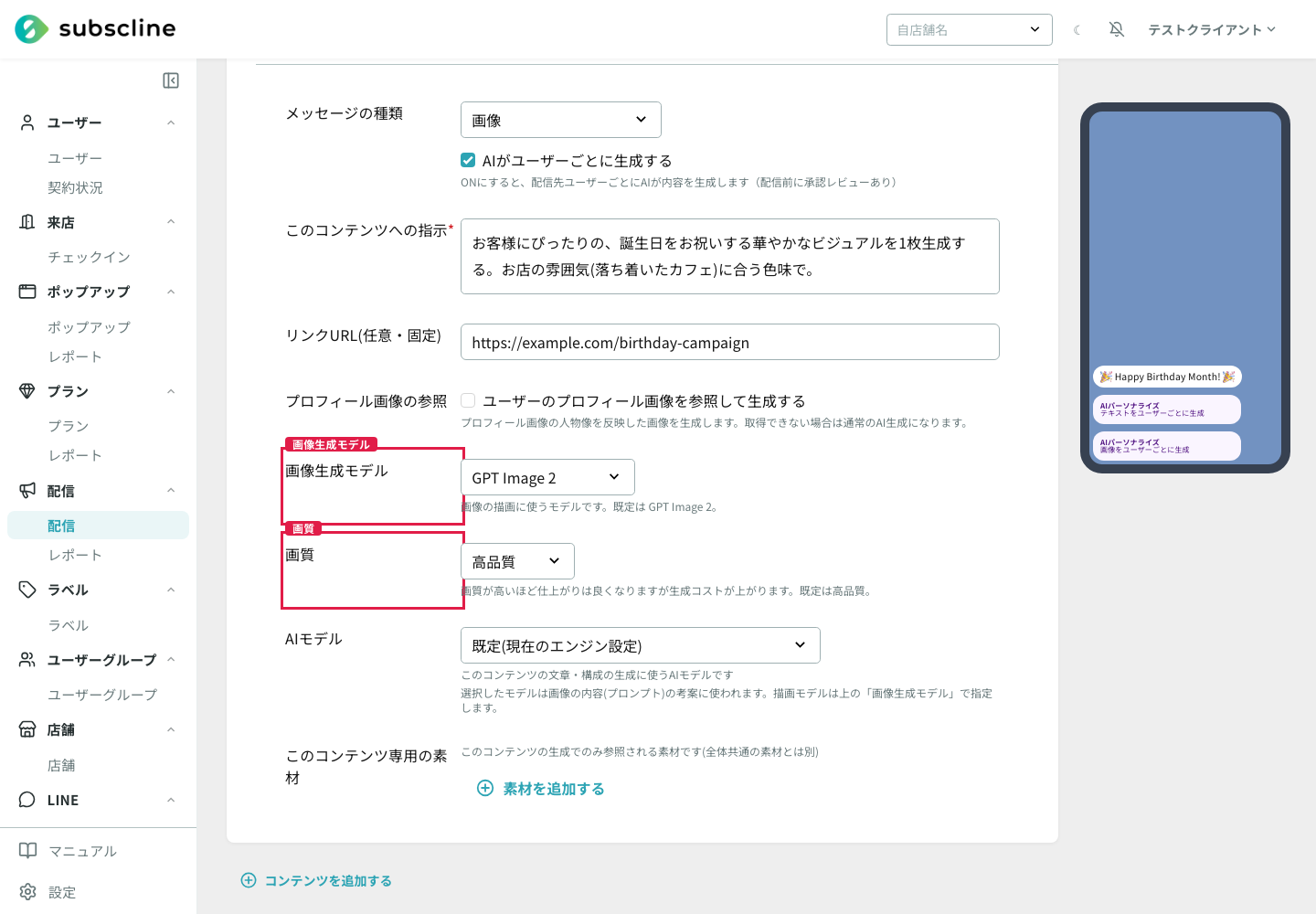Open the マニュアル link
Screen dimensions: 1316x914
pos(82,851)
